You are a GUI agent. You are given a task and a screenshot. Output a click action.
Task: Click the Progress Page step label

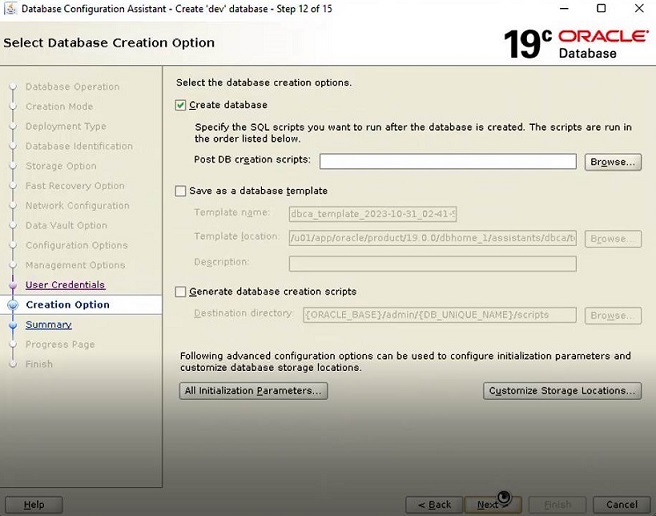click(60, 344)
